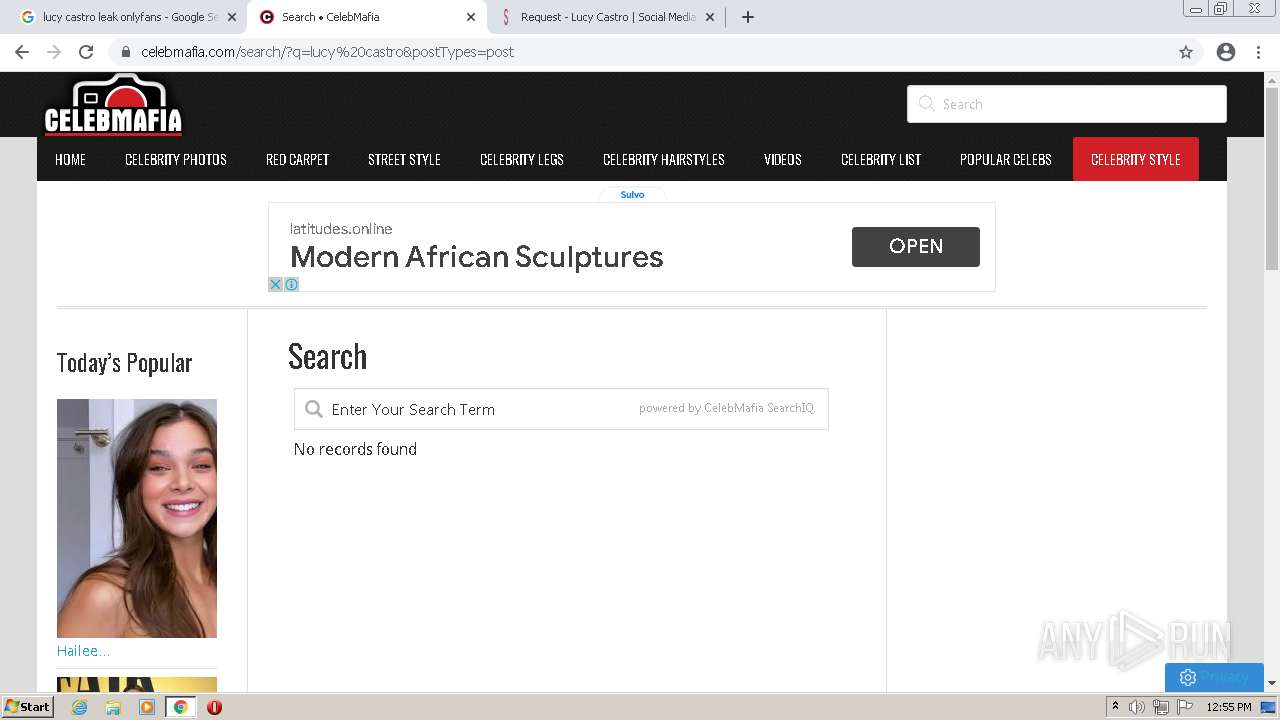This screenshot has width=1280, height=720.
Task: Click the OPEN button in the ad
Action: [916, 246]
